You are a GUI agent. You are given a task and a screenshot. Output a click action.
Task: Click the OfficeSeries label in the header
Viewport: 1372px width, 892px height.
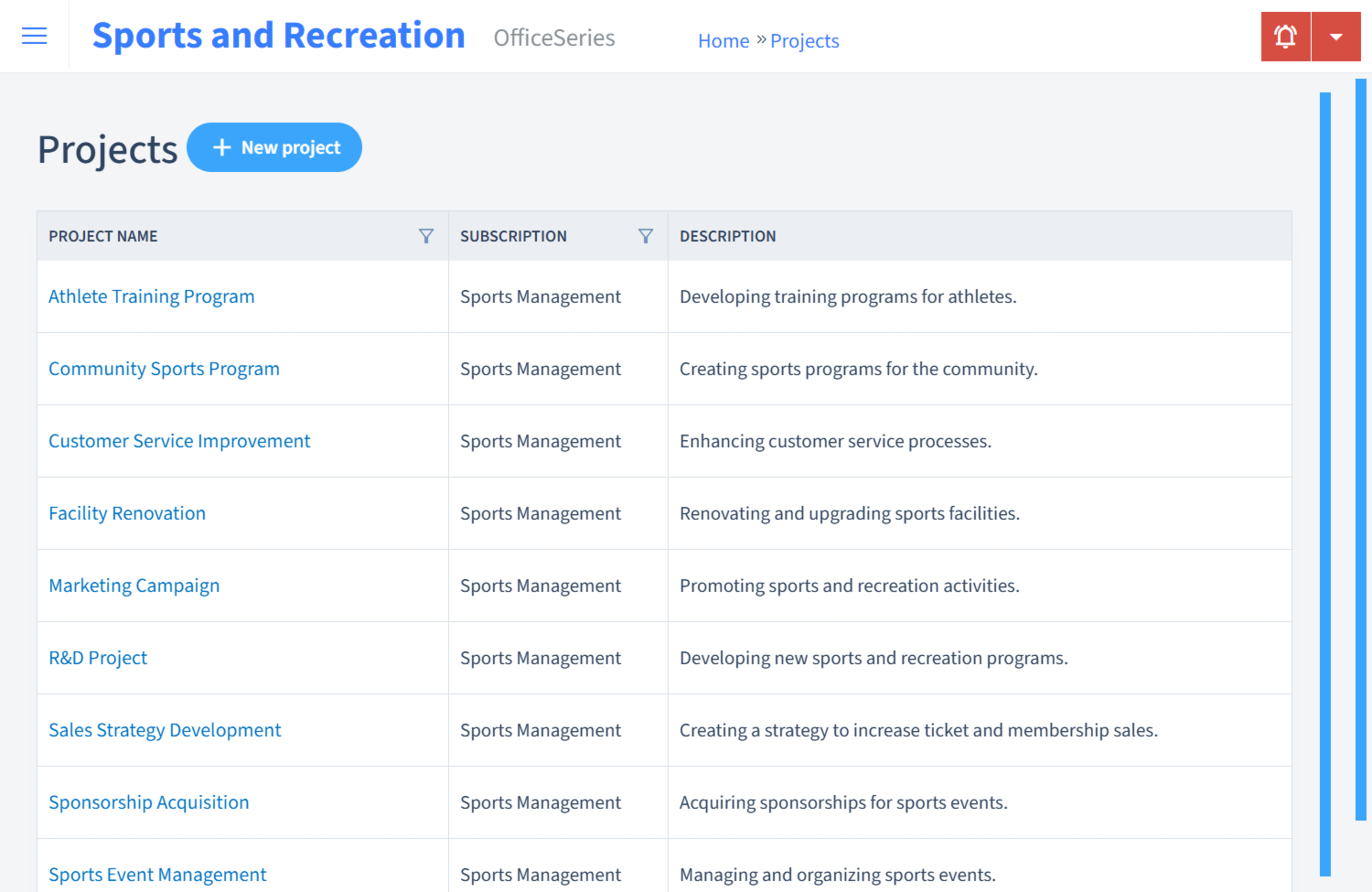coord(553,38)
